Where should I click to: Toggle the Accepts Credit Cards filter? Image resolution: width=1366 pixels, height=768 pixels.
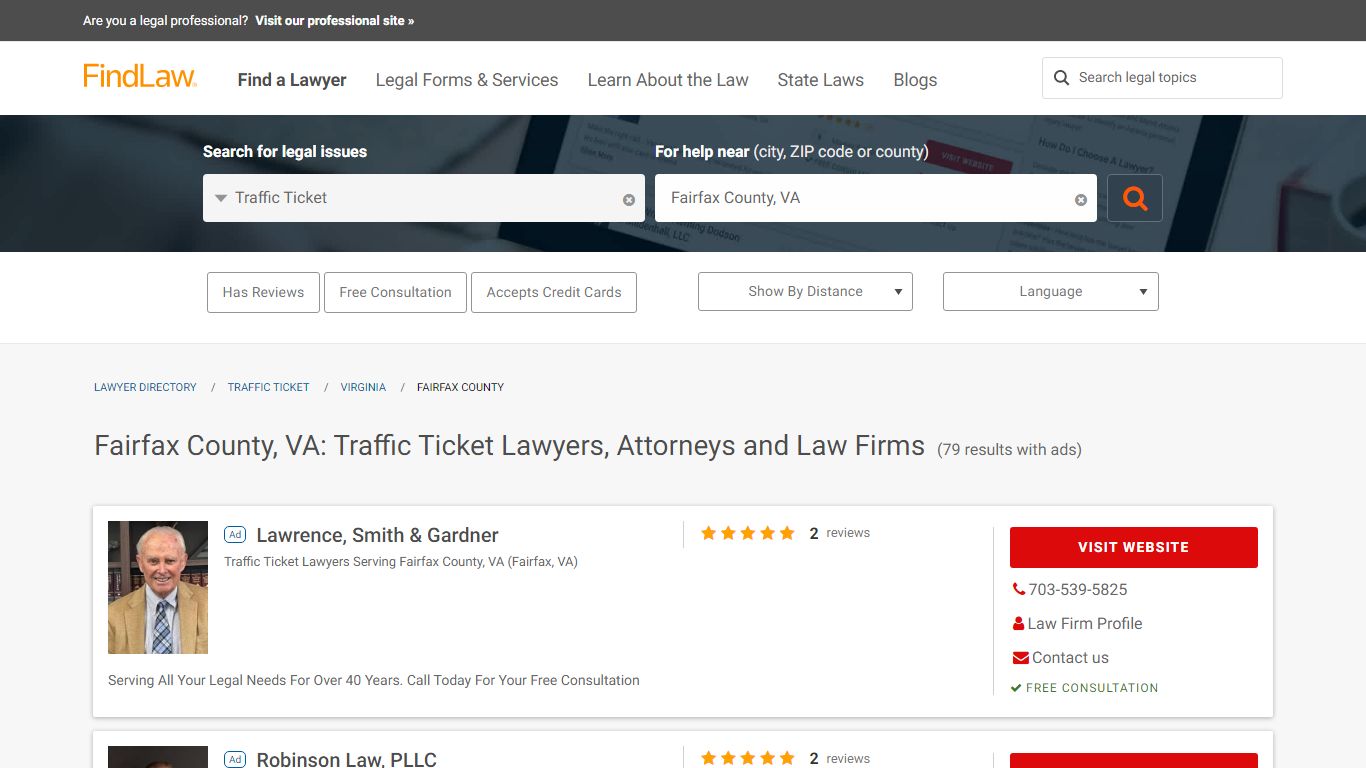click(554, 292)
